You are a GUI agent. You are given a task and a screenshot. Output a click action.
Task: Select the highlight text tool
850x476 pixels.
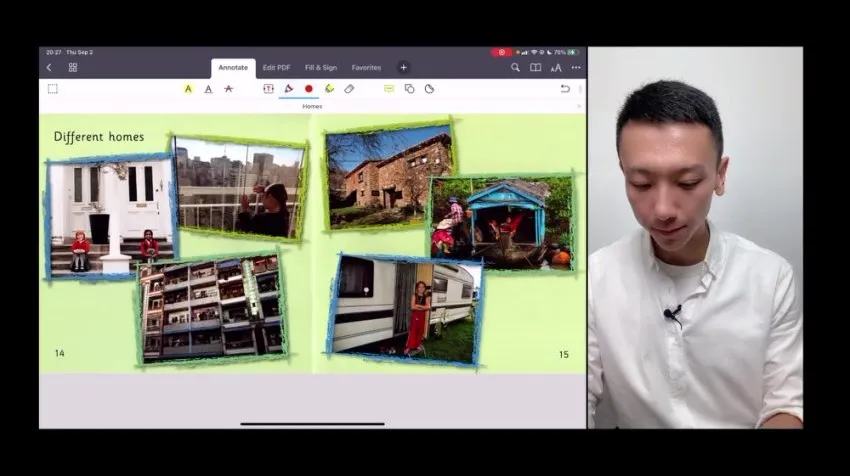pyautogui.click(x=188, y=89)
